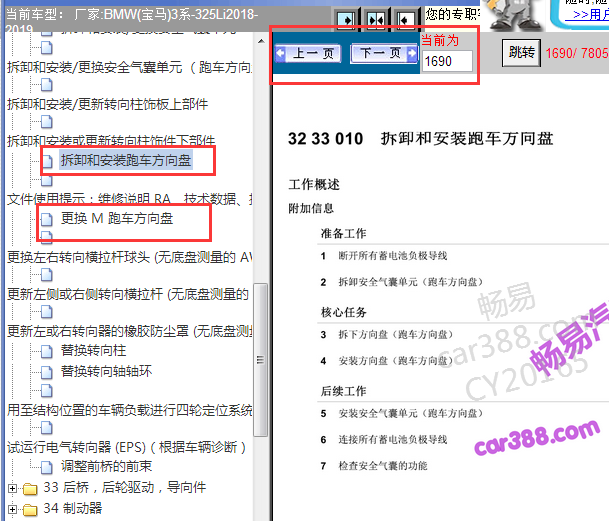The width and height of the screenshot is (609, 521).
Task: Click step 6 连接所有蓄电池负极导线
Action: [392, 439]
